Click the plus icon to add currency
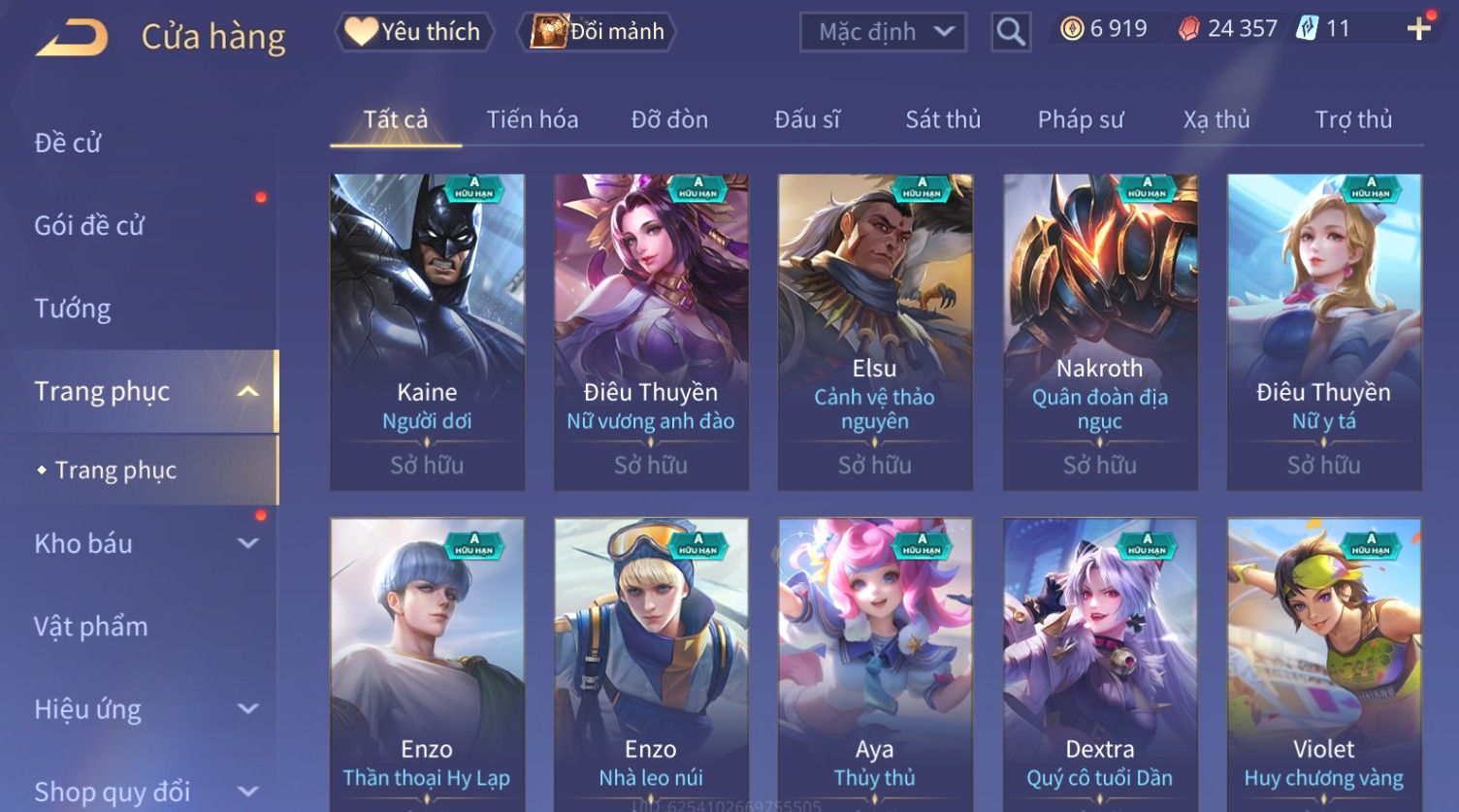Screen dimensions: 1459x812 click(1419, 29)
